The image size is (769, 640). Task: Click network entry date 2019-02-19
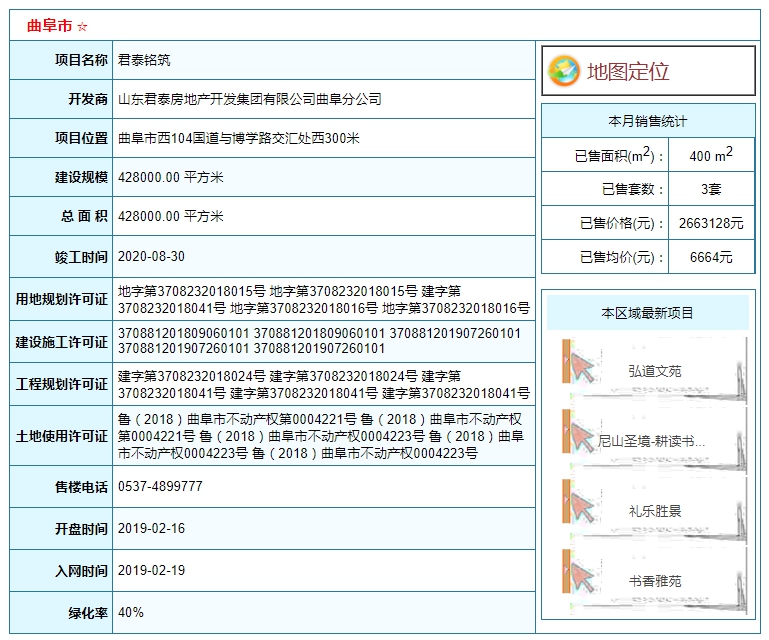click(151, 570)
